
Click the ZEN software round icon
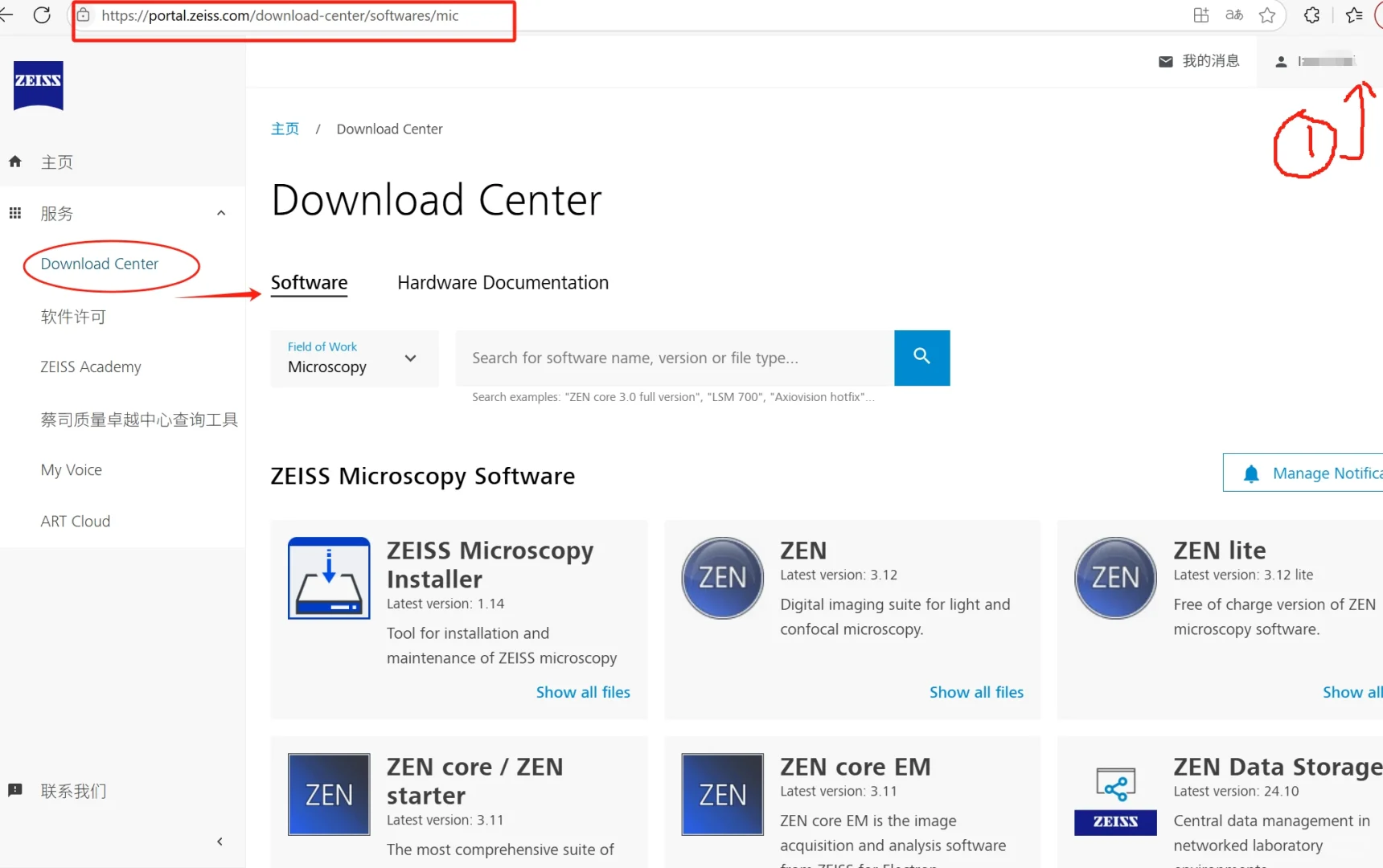(x=722, y=578)
